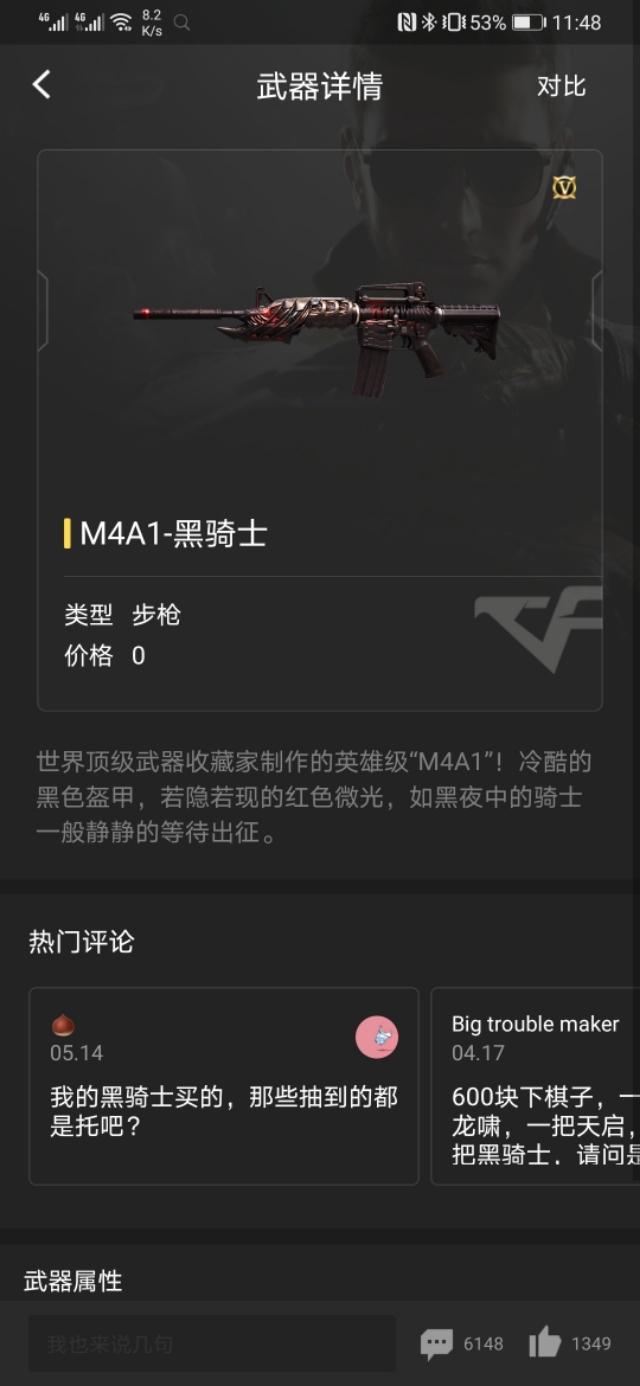The image size is (640, 1386).
Task: Open Big trouble maker's comment card
Action: click(535, 1086)
